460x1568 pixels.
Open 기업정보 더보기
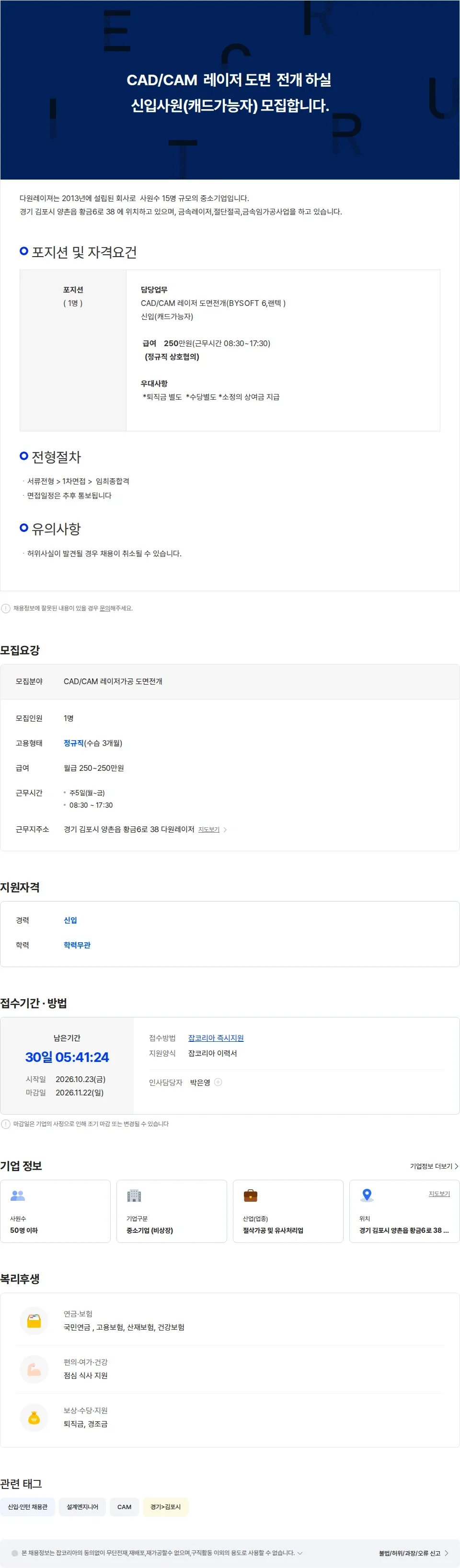click(x=434, y=1166)
